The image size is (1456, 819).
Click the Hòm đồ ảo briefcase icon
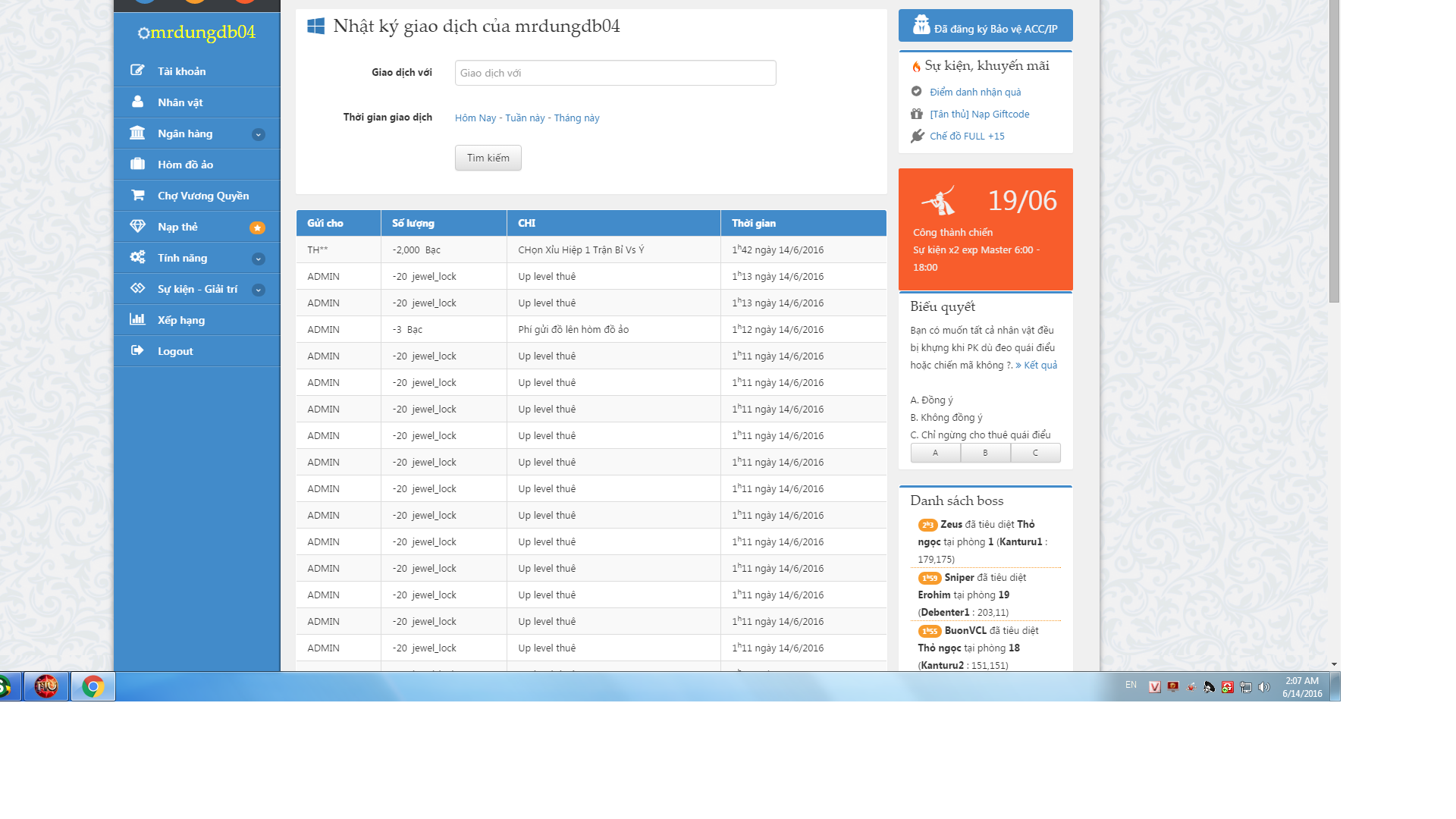point(137,164)
